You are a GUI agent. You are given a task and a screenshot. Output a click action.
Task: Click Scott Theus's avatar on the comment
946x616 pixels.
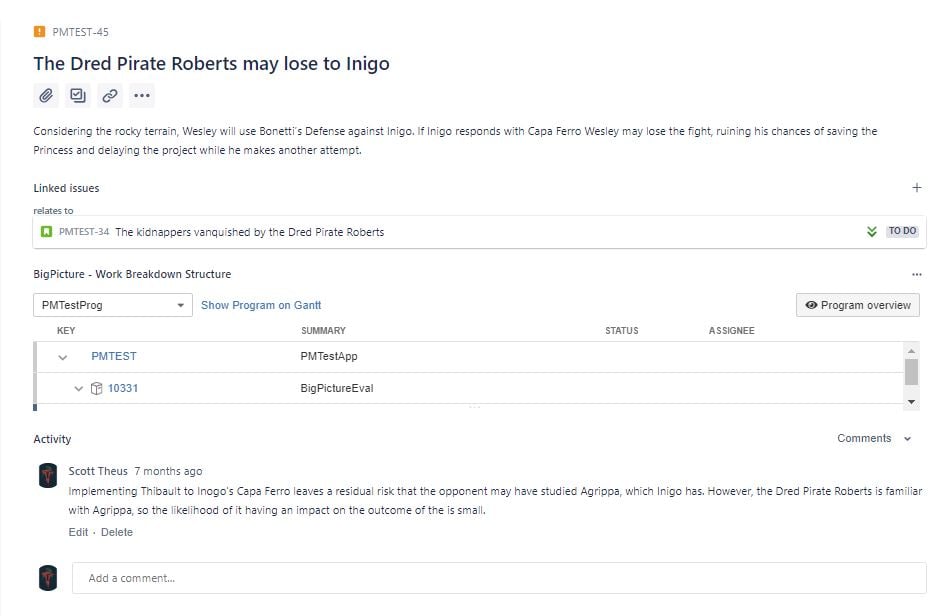(48, 475)
